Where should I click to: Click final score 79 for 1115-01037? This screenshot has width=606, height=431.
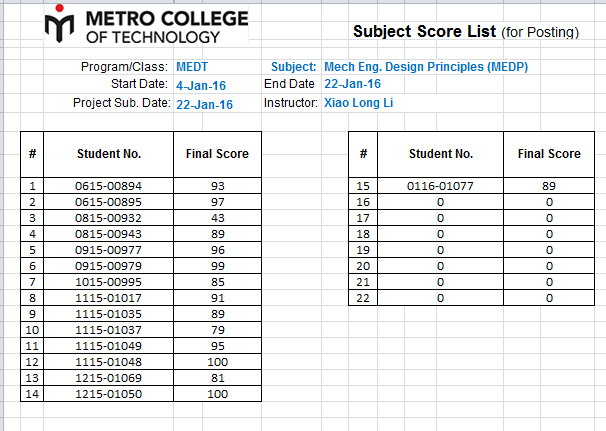(x=217, y=330)
